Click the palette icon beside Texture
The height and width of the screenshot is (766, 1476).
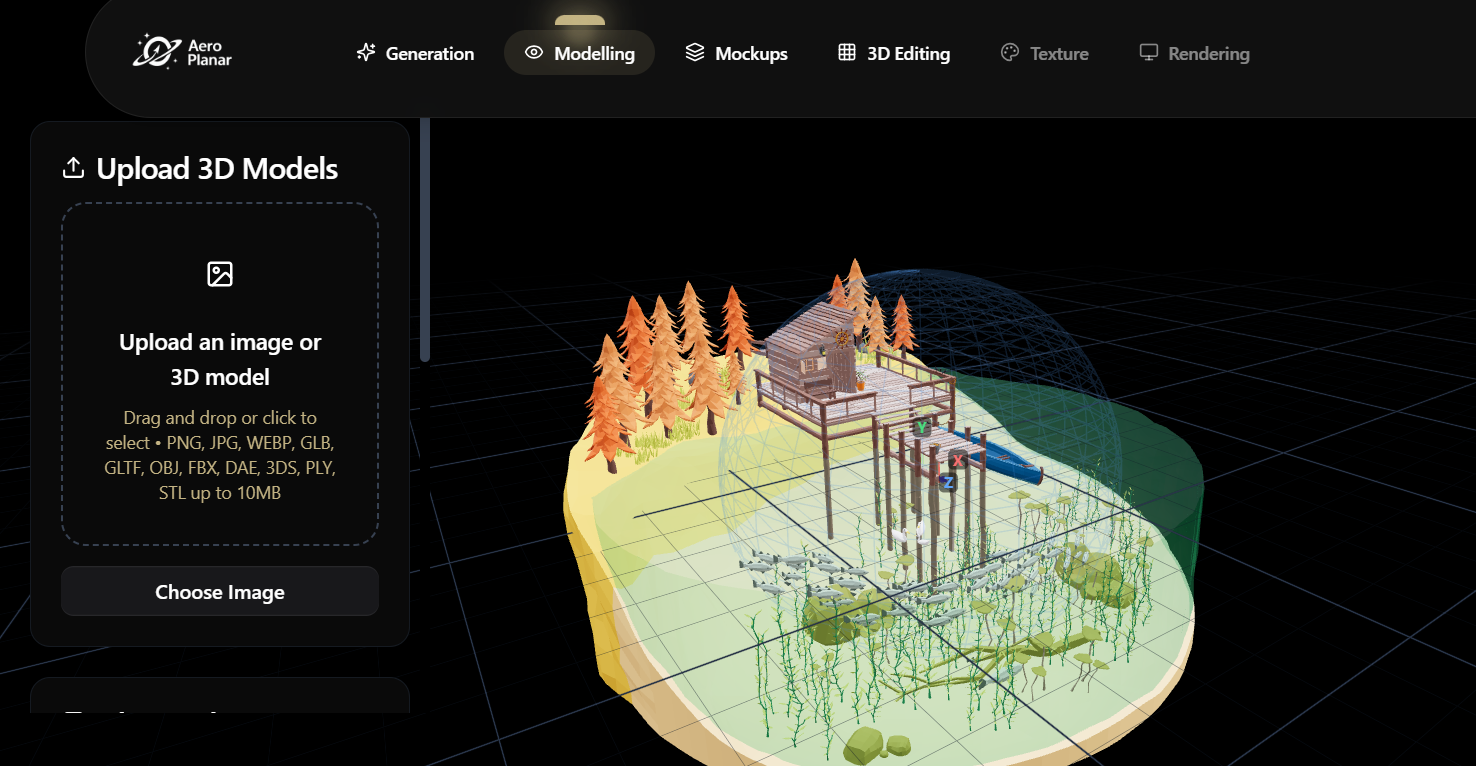[1010, 53]
